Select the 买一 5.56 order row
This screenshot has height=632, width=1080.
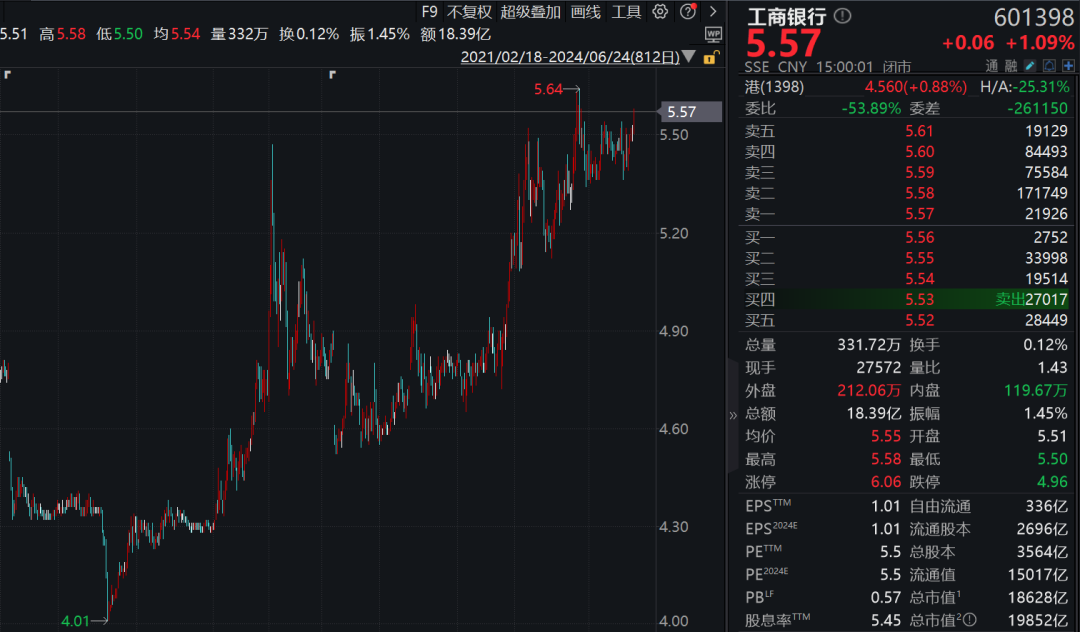point(906,238)
